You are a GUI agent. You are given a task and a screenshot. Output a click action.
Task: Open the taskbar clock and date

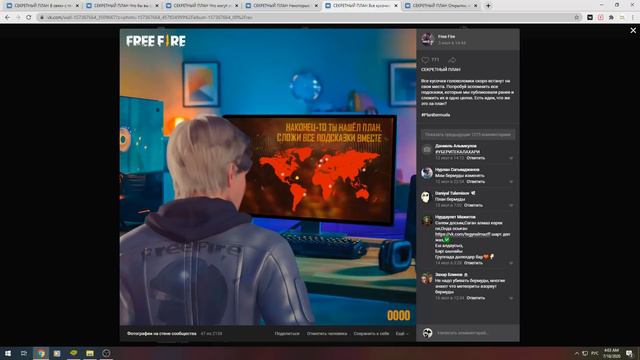pyautogui.click(x=611, y=353)
